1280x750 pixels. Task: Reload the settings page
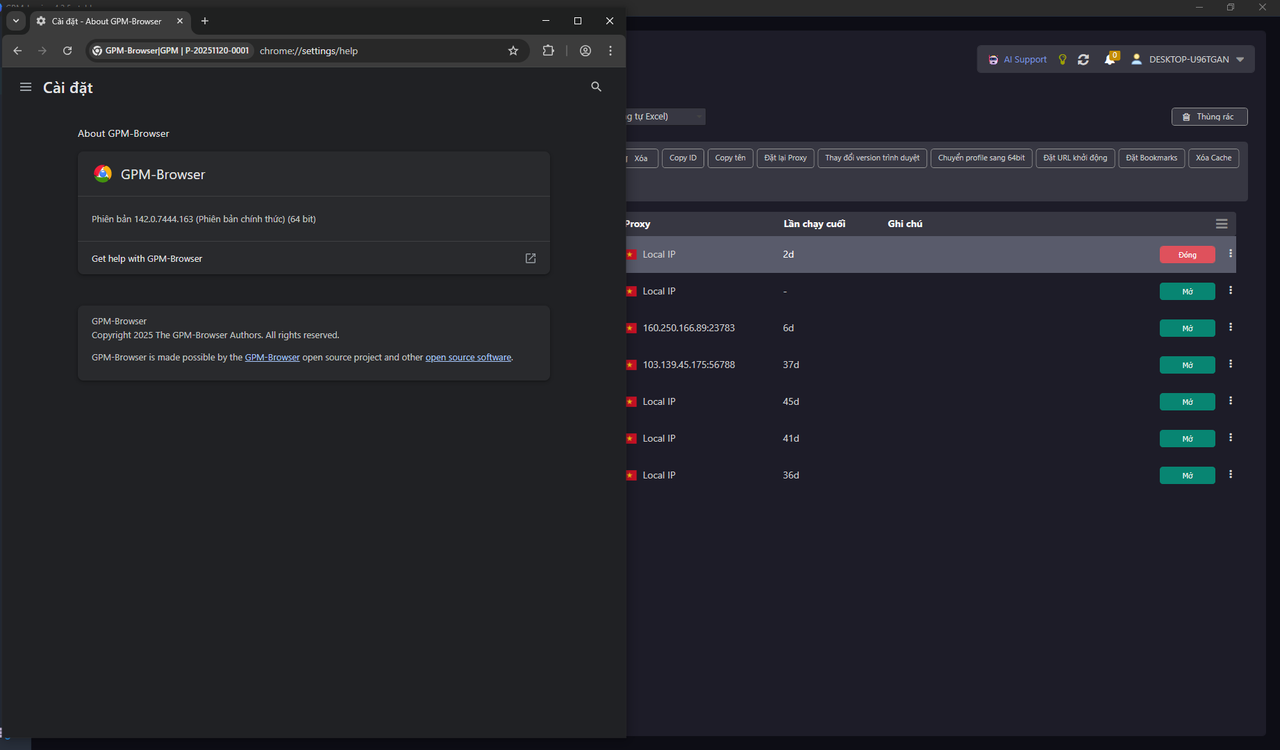67,51
